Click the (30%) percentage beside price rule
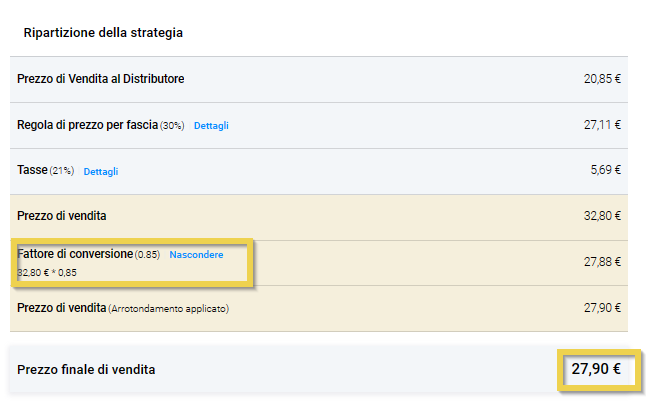The height and width of the screenshot is (408, 646). tap(172, 126)
